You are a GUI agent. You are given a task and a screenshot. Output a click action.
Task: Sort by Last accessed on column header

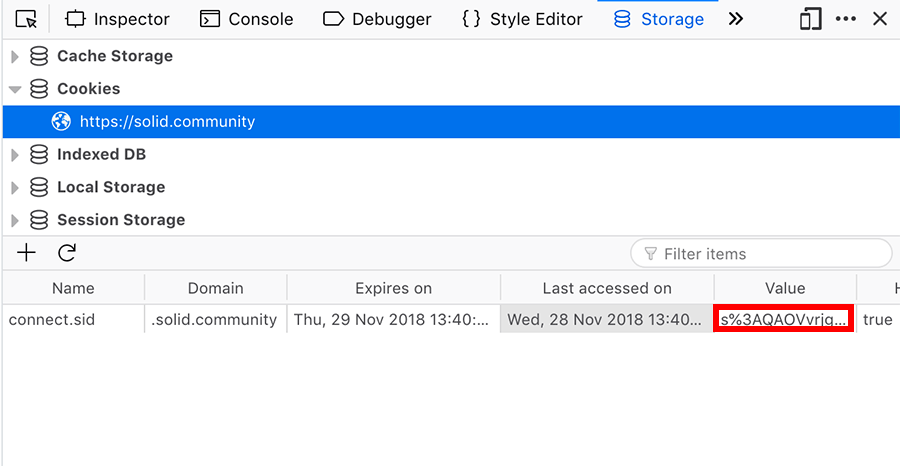607,288
